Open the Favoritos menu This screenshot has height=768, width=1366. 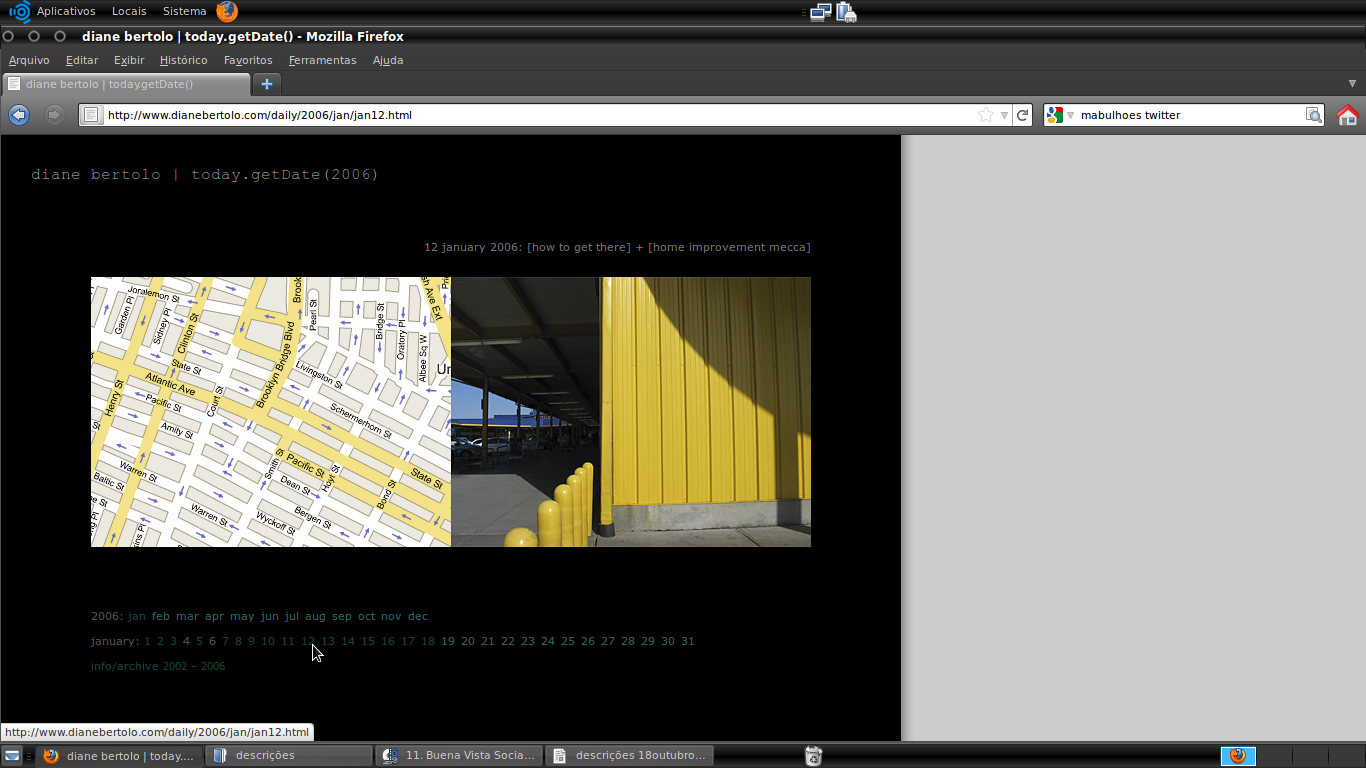[248, 60]
